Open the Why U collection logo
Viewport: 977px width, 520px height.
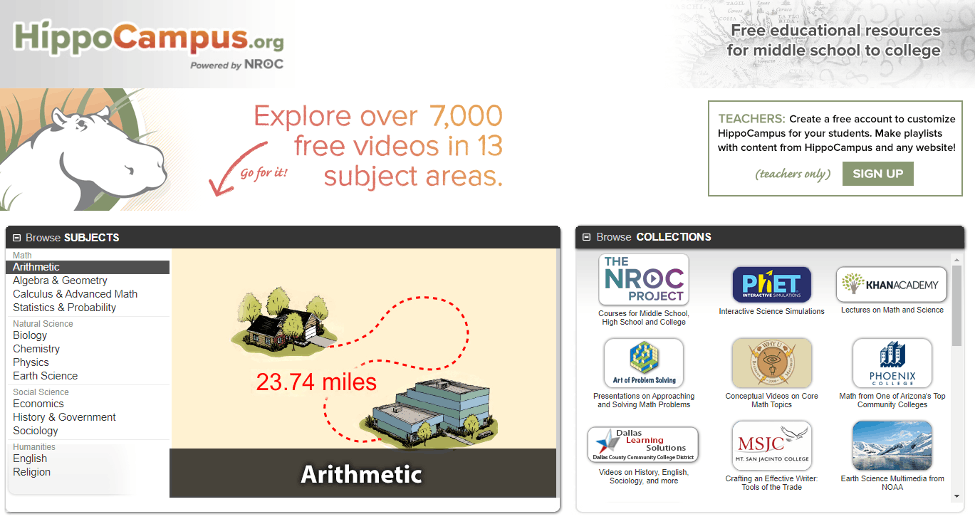tap(771, 363)
